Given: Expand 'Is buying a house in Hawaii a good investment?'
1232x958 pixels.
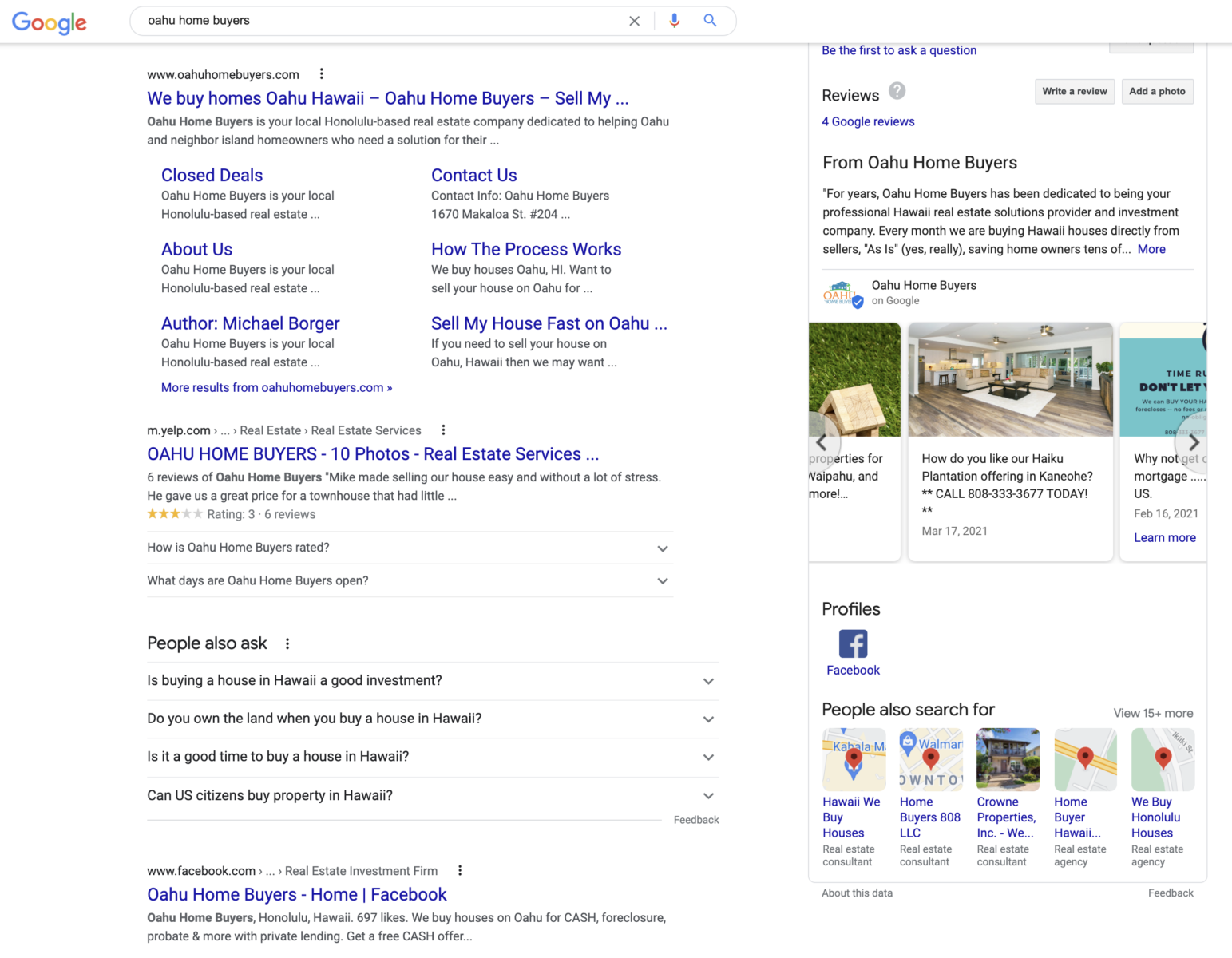Looking at the screenshot, I should (433, 681).
